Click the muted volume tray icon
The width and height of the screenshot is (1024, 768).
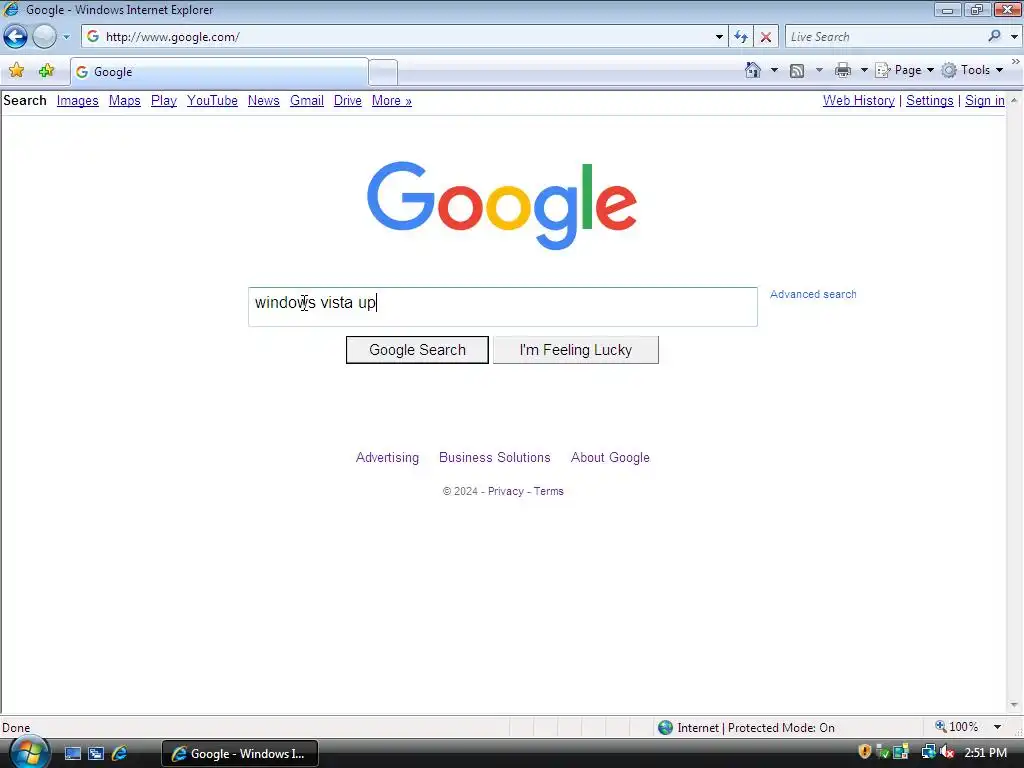(x=947, y=752)
